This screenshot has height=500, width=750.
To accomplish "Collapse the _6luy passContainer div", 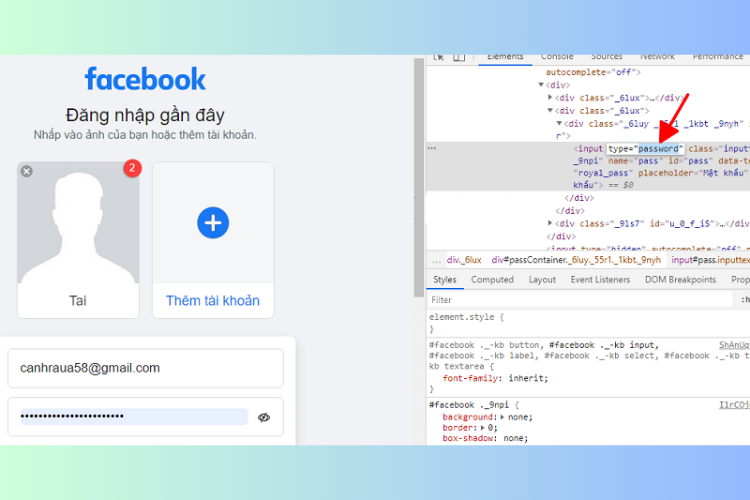I will point(559,123).
